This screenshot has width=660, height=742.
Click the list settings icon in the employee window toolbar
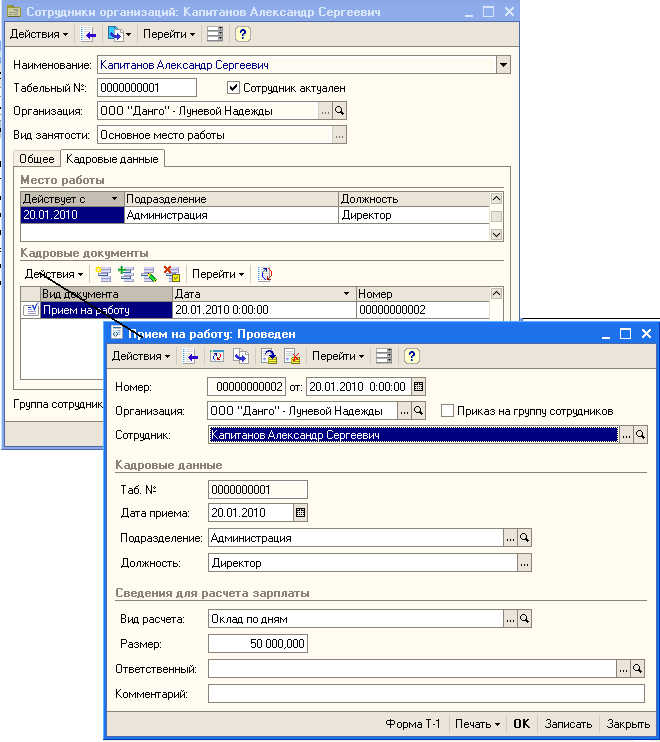214,34
